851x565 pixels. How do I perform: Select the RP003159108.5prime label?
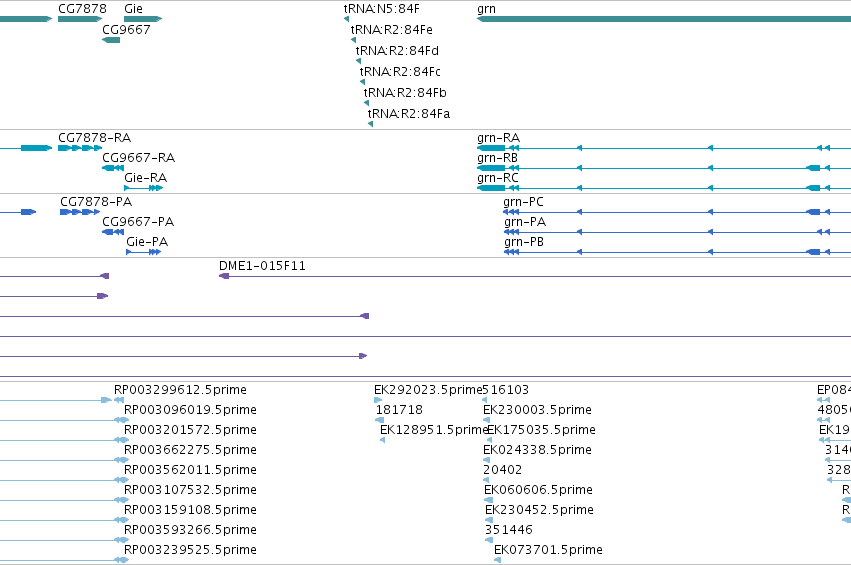click(190, 509)
